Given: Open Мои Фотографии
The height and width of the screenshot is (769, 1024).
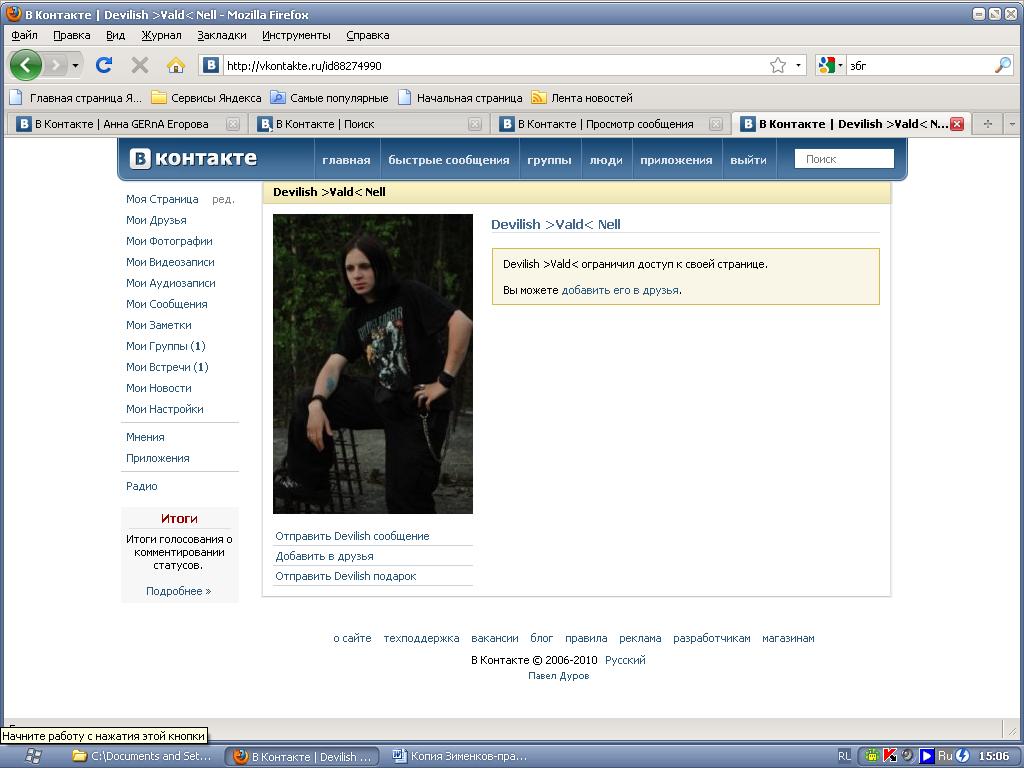Looking at the screenshot, I should coord(169,241).
